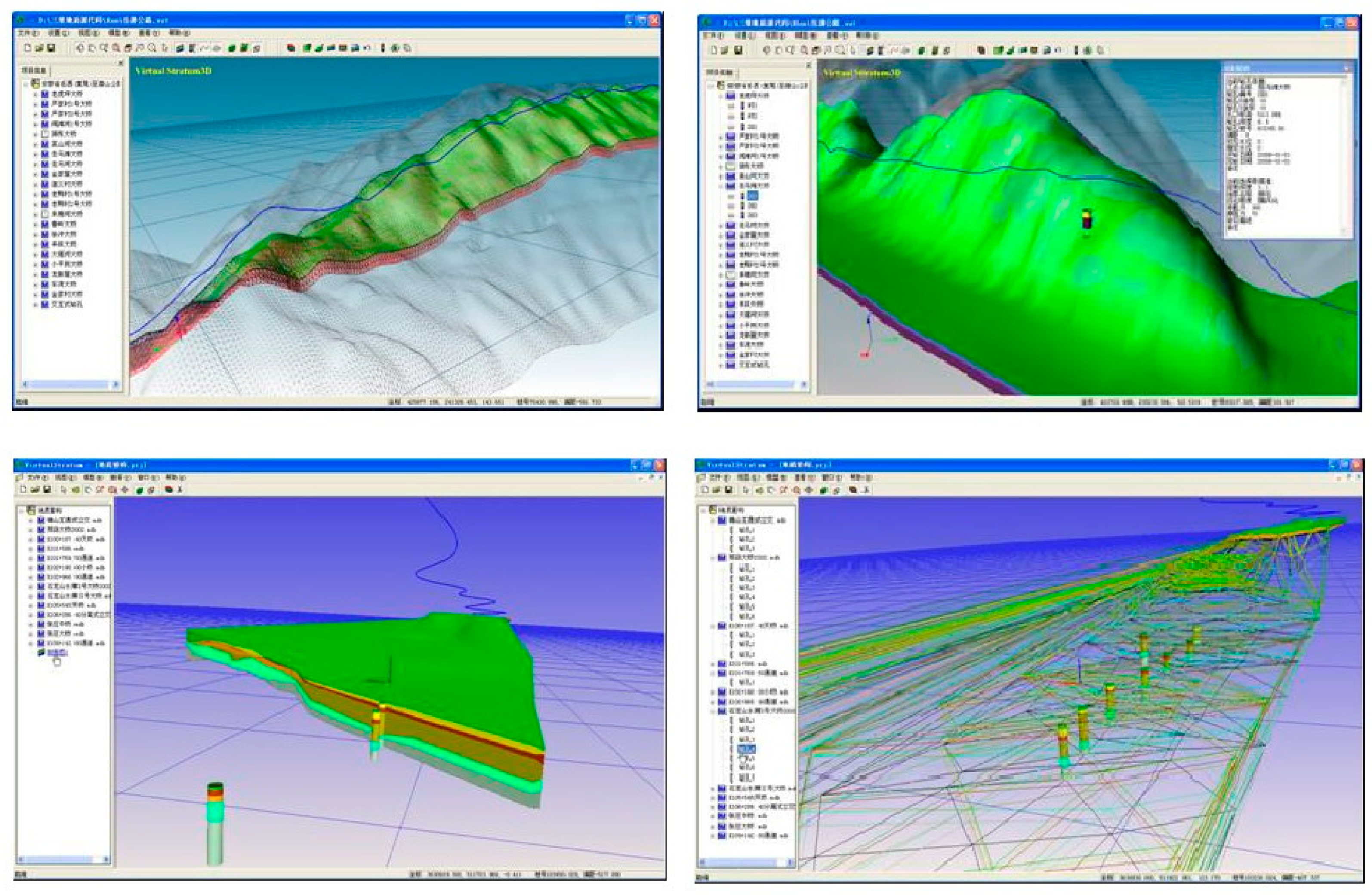Click the horizontal scrollbar of the ridge terrain project tree

68,384
